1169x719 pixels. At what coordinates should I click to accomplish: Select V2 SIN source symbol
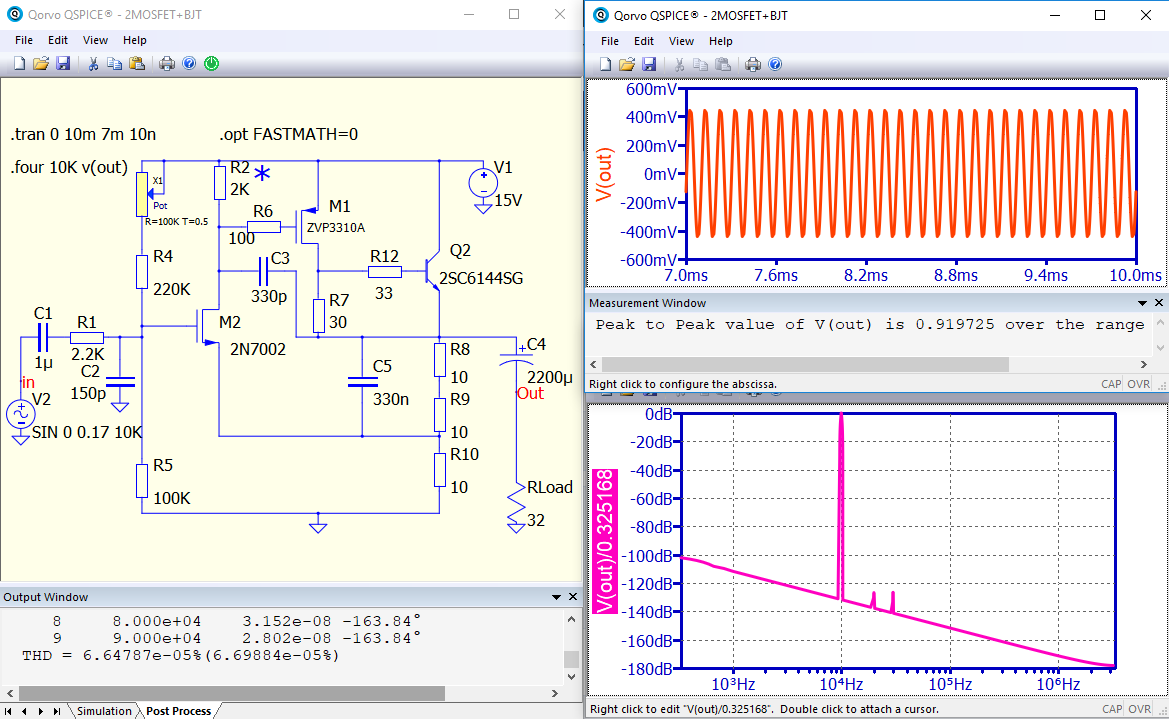click(x=21, y=415)
